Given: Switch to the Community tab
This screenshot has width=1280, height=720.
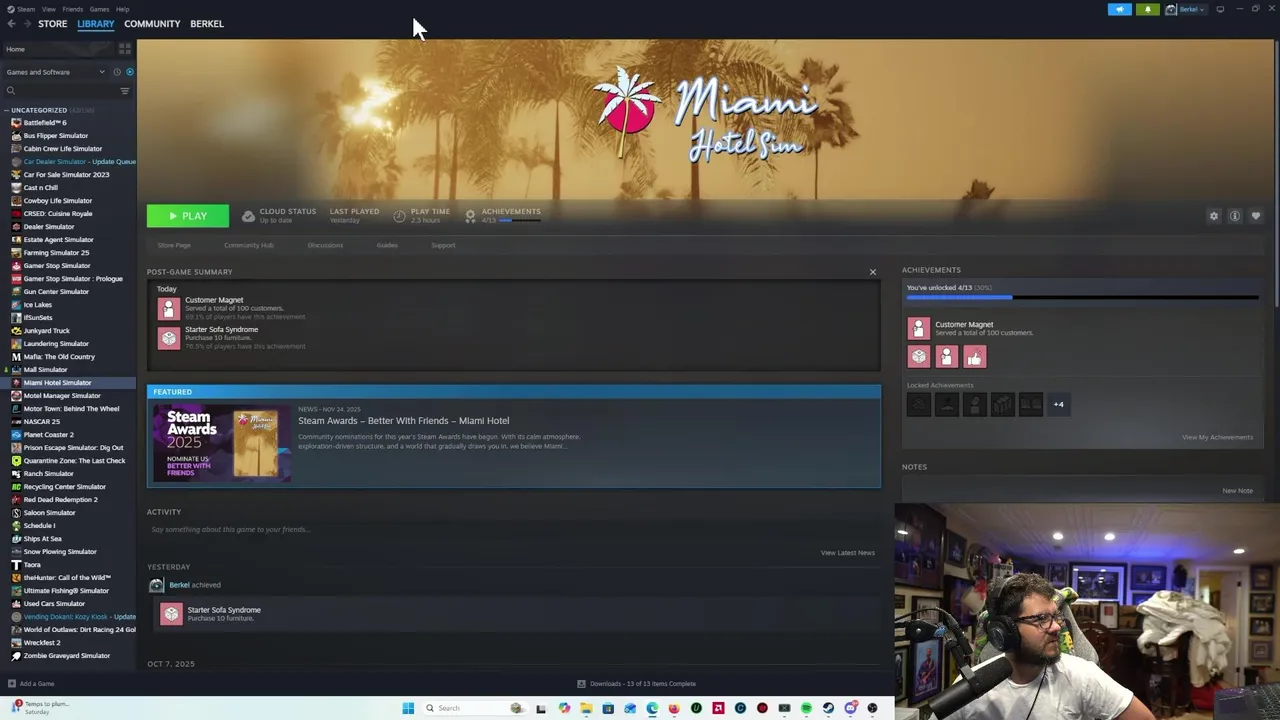Looking at the screenshot, I should tap(152, 24).
